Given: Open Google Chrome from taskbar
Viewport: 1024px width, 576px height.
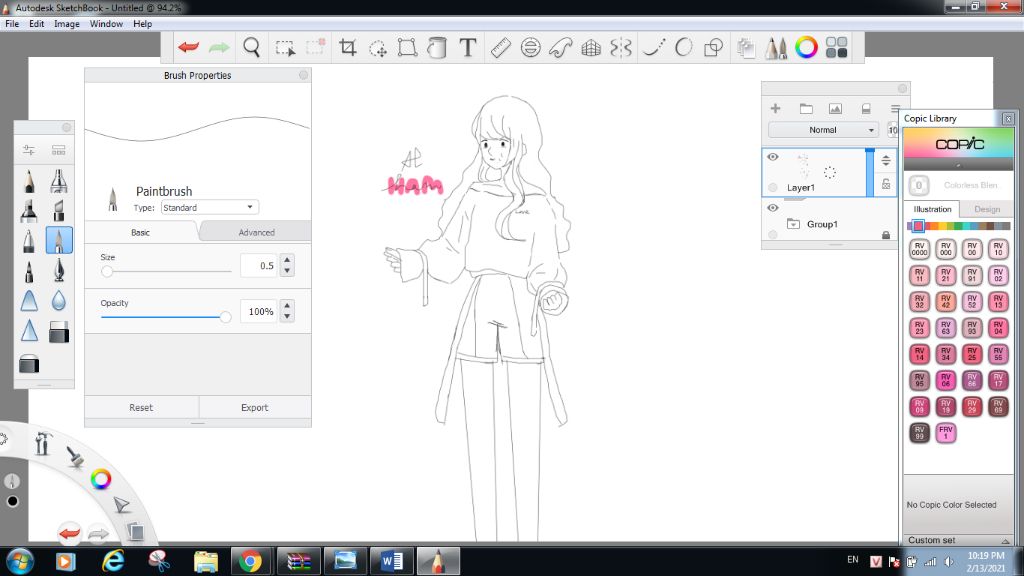Looking at the screenshot, I should coord(249,561).
